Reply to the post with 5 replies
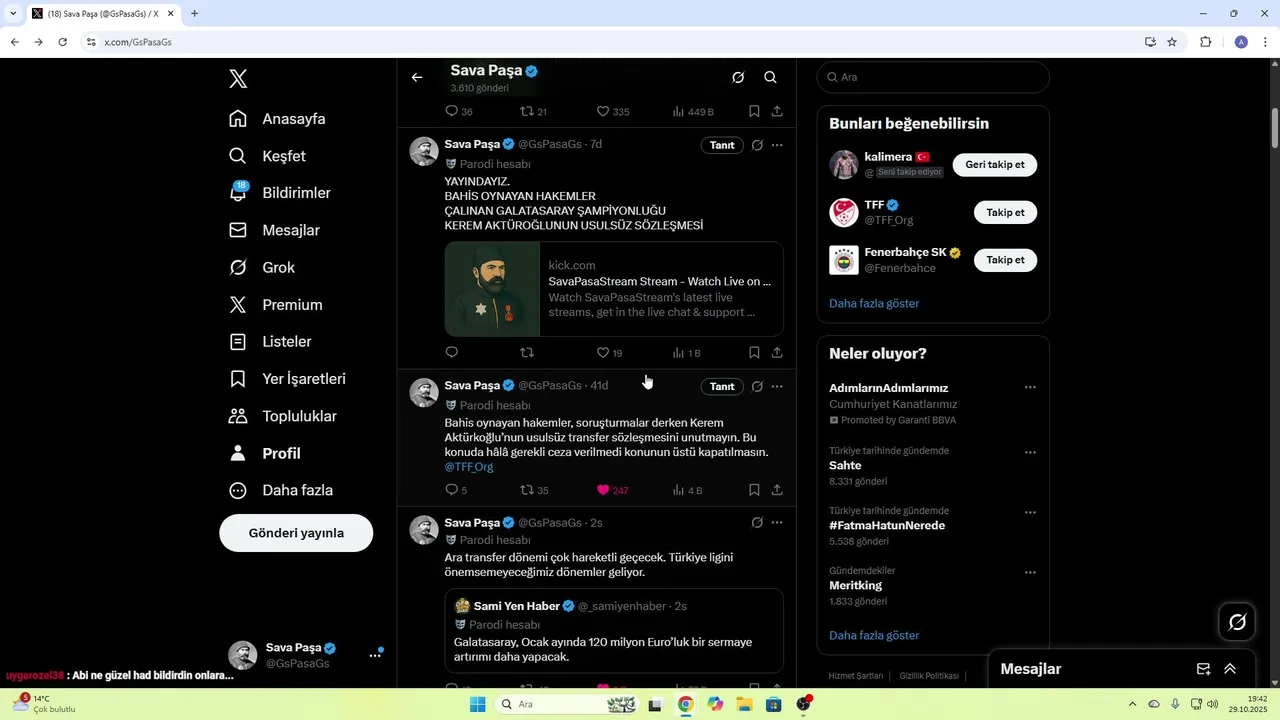 456,490
